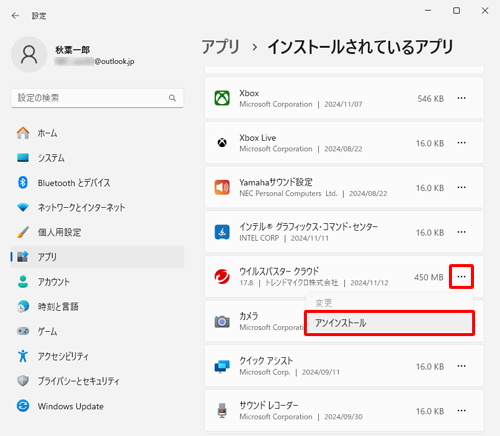Open Bluetooth とデバイス settings
The width and height of the screenshot is (500, 436).
(x=97, y=183)
